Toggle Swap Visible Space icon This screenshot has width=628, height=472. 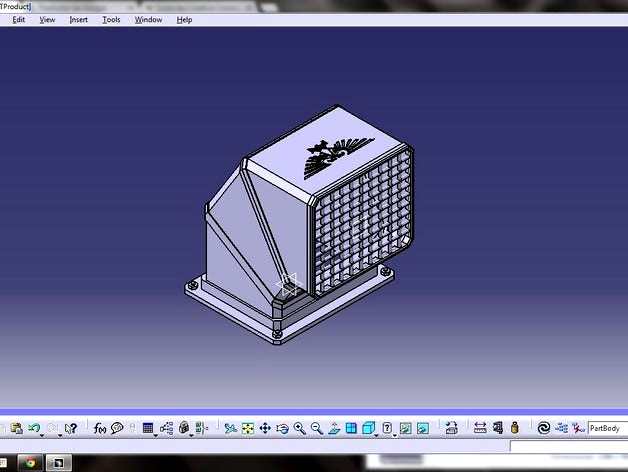click(x=423, y=428)
